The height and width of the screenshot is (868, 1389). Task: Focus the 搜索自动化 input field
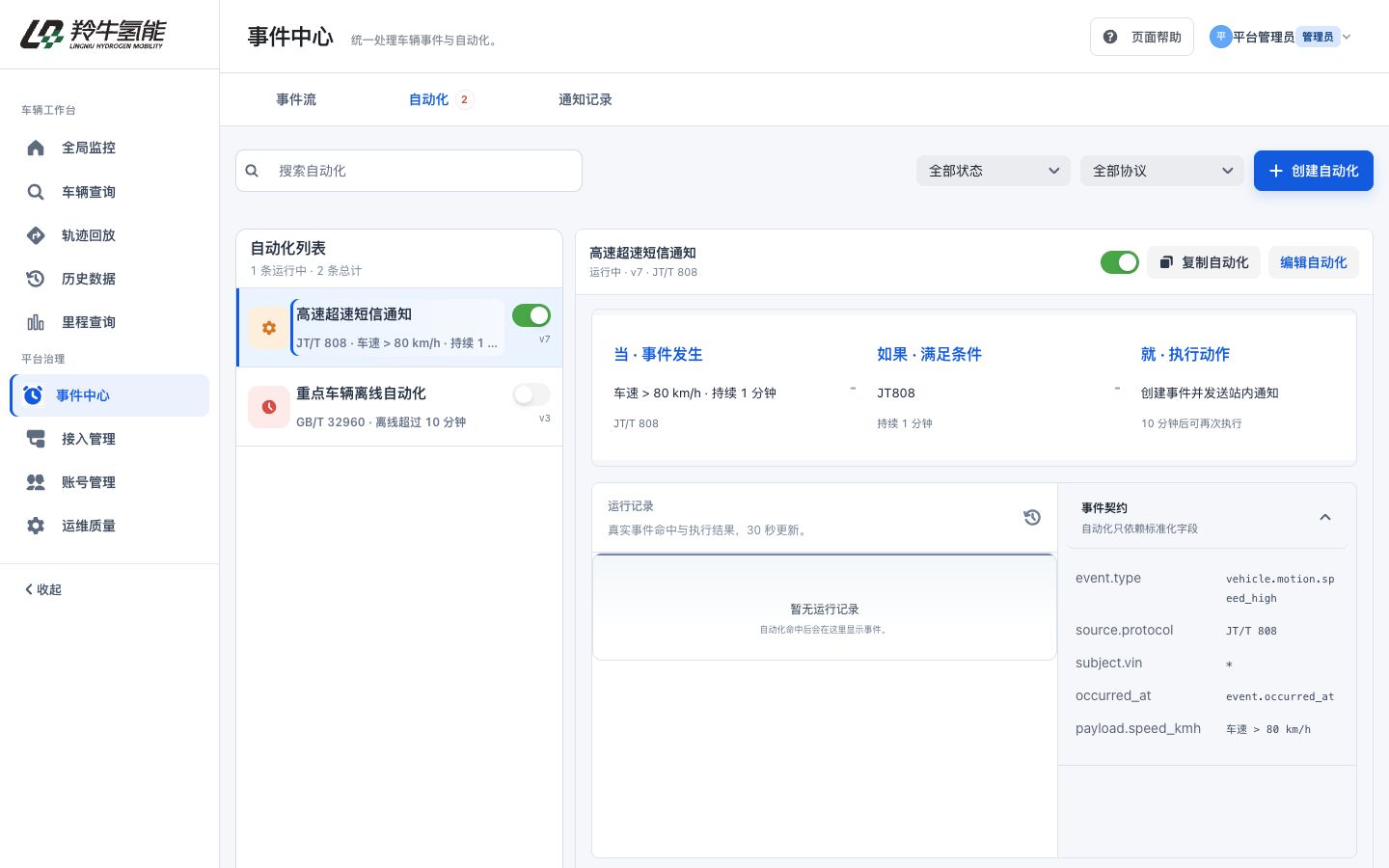pos(409,171)
